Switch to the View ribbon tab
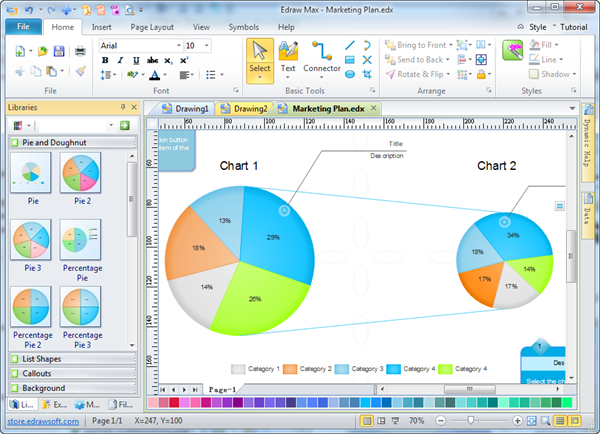This screenshot has height=434, width=600. click(x=201, y=27)
